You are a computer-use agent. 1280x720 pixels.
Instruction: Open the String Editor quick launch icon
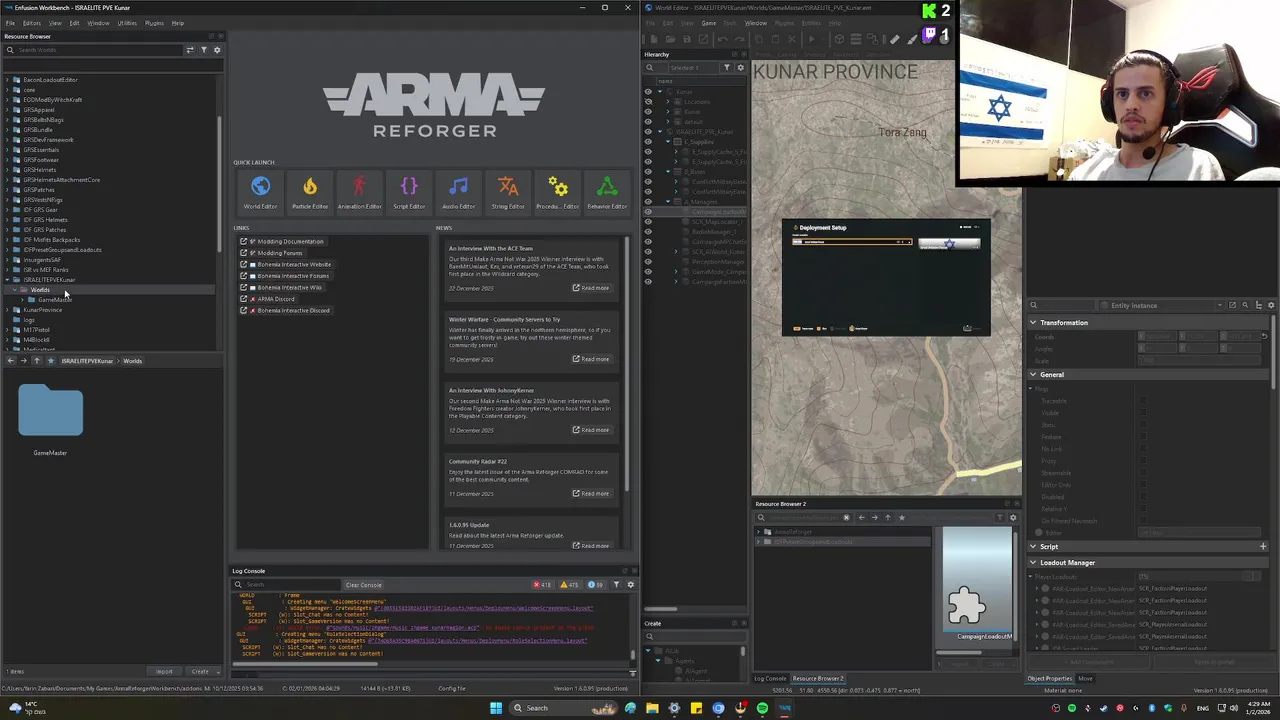(508, 192)
